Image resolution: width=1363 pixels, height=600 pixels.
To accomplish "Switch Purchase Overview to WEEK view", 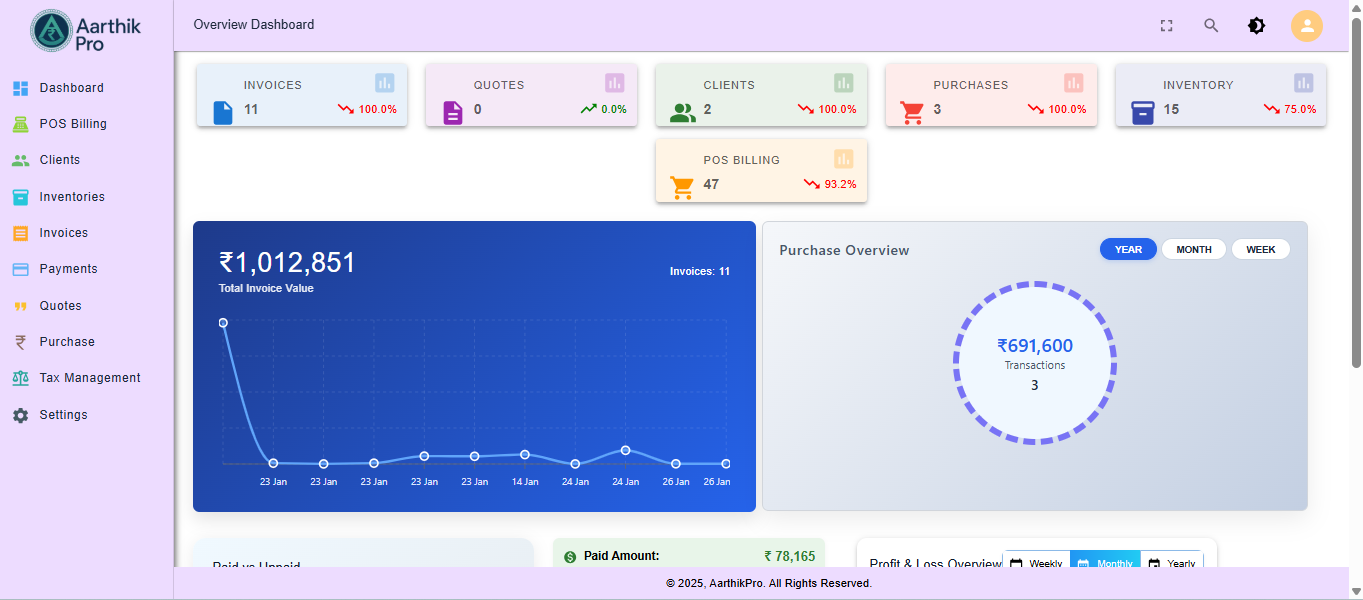I will click(1260, 248).
